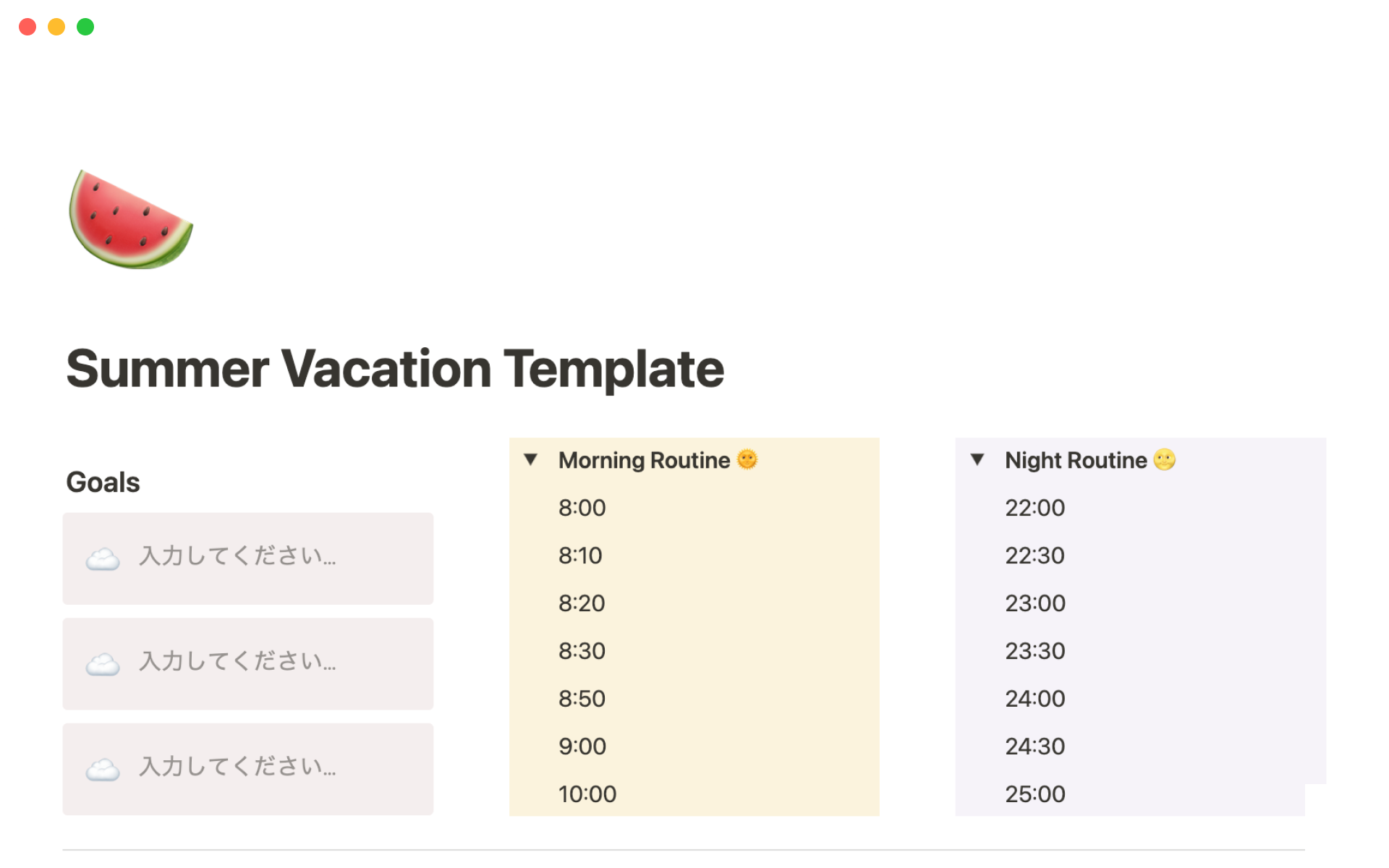The image size is (1389, 868).
Task: Select the 8:50 morning time entry
Action: pos(582,699)
